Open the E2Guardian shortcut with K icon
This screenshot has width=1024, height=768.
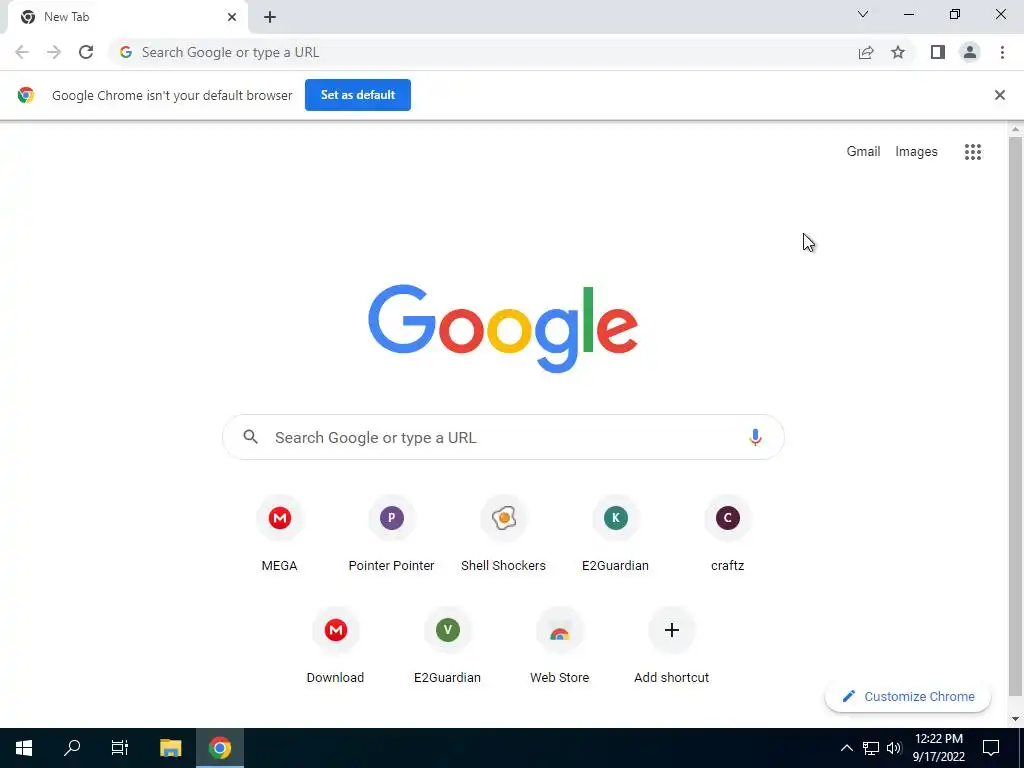point(615,534)
